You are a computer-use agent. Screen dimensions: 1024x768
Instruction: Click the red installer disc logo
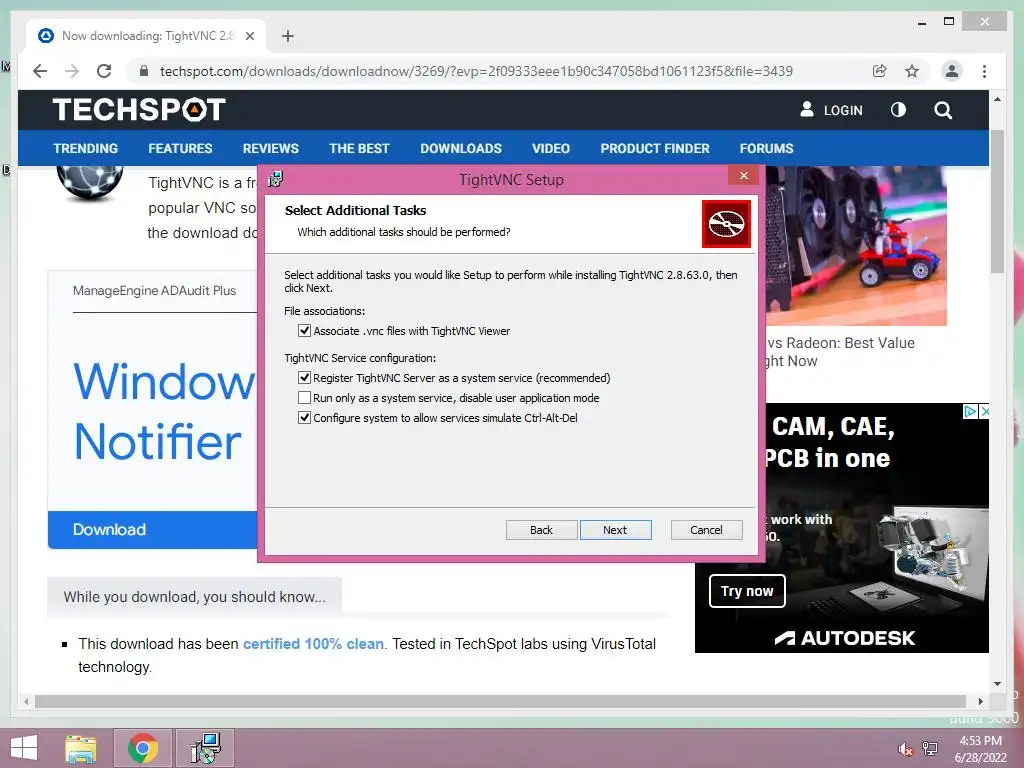coord(726,224)
